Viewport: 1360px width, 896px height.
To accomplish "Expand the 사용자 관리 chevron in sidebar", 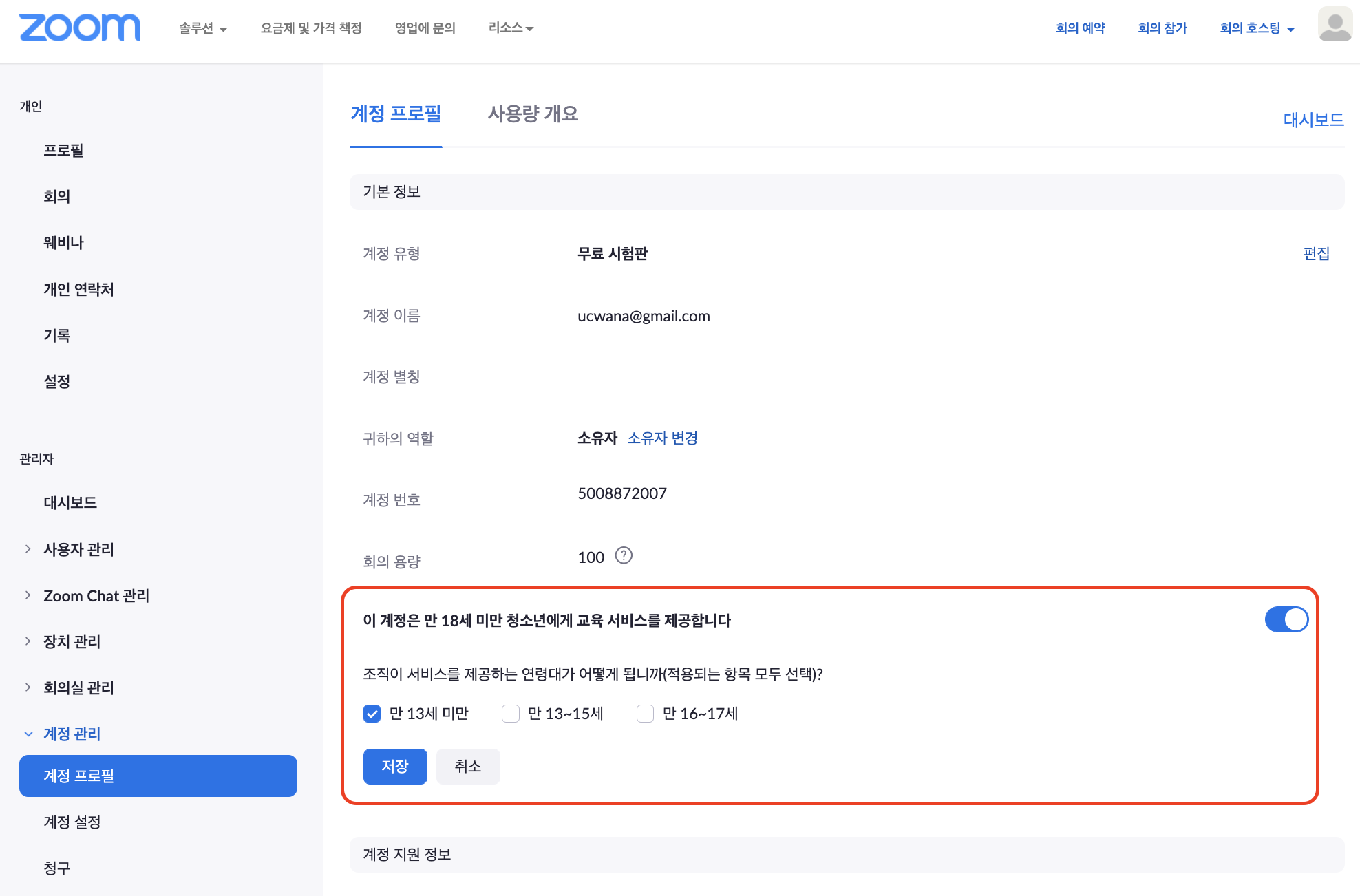I will [x=28, y=549].
